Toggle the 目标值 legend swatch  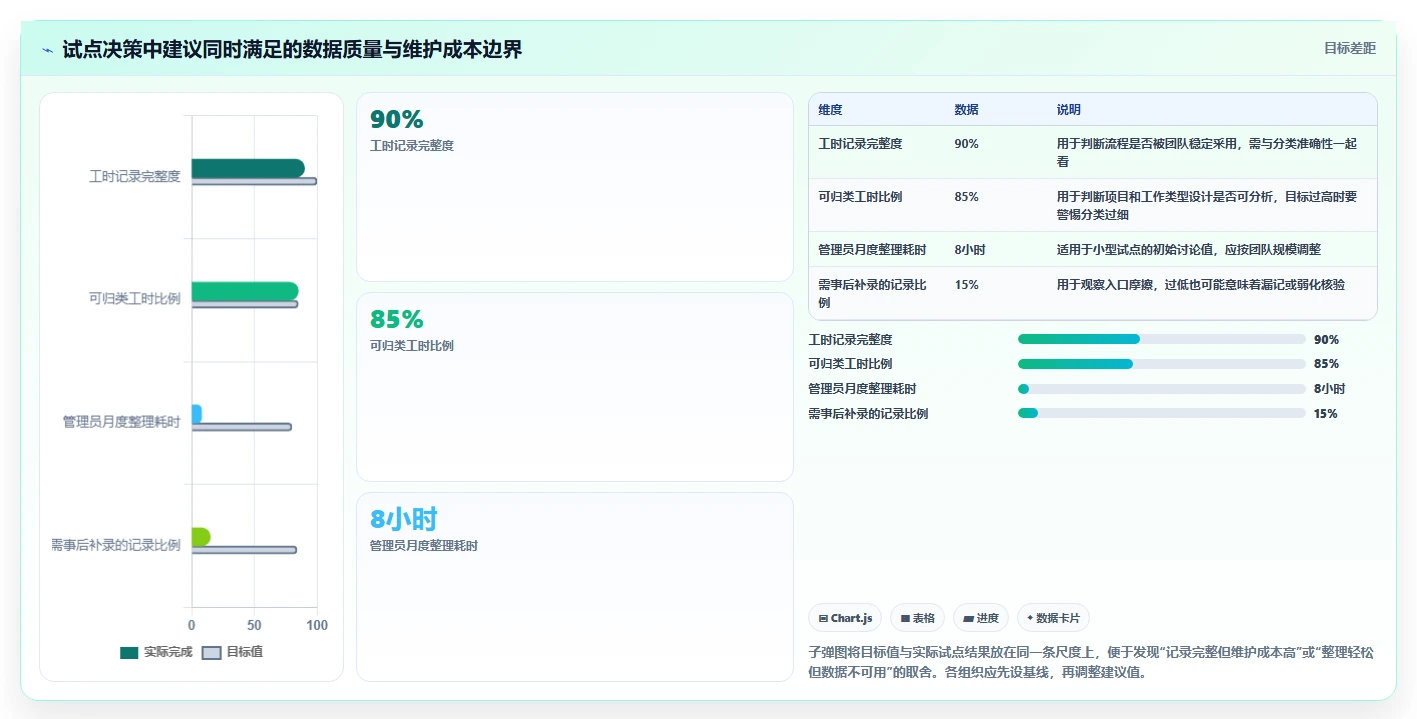211,652
